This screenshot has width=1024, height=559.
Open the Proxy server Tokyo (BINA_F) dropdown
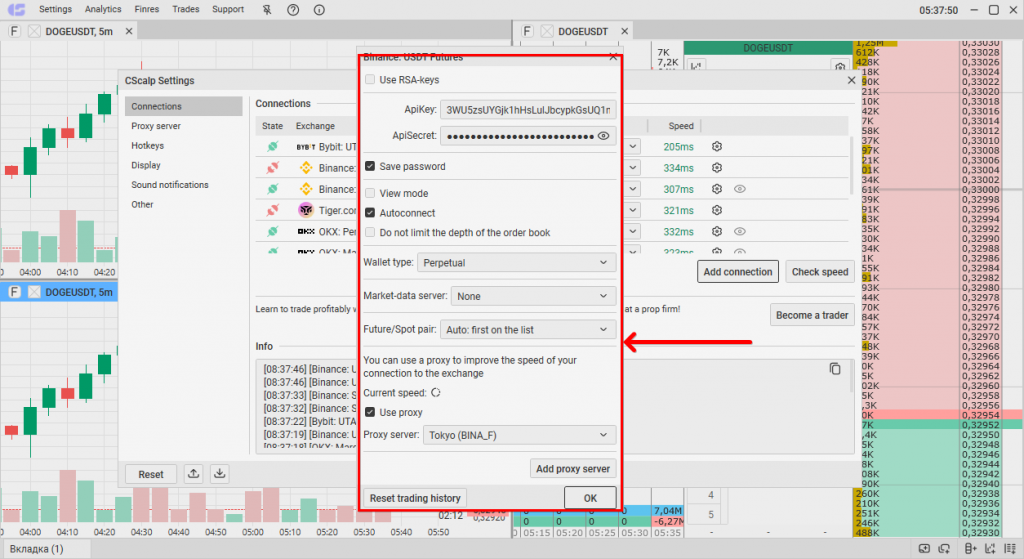(519, 435)
